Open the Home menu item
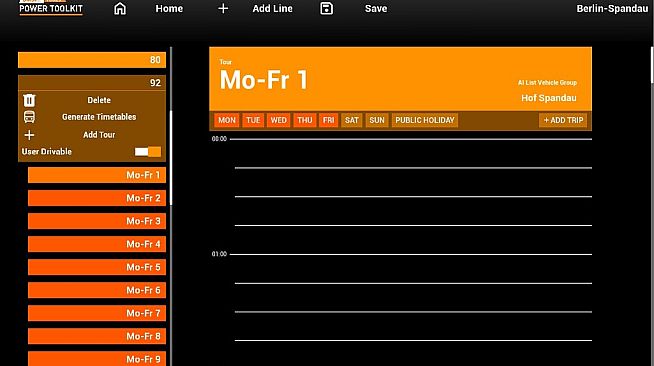Image resolution: width=654 pixels, height=366 pixels. 169,8
